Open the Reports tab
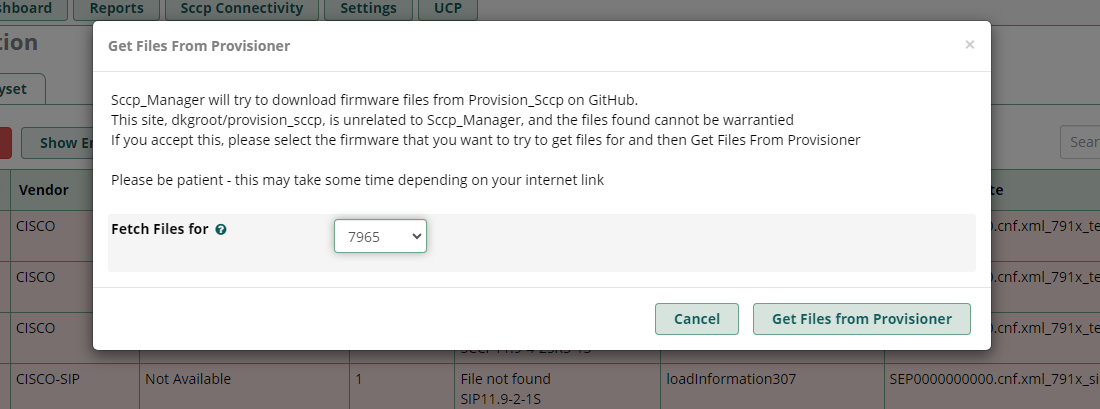This screenshot has height=409, width=1100. (116, 9)
